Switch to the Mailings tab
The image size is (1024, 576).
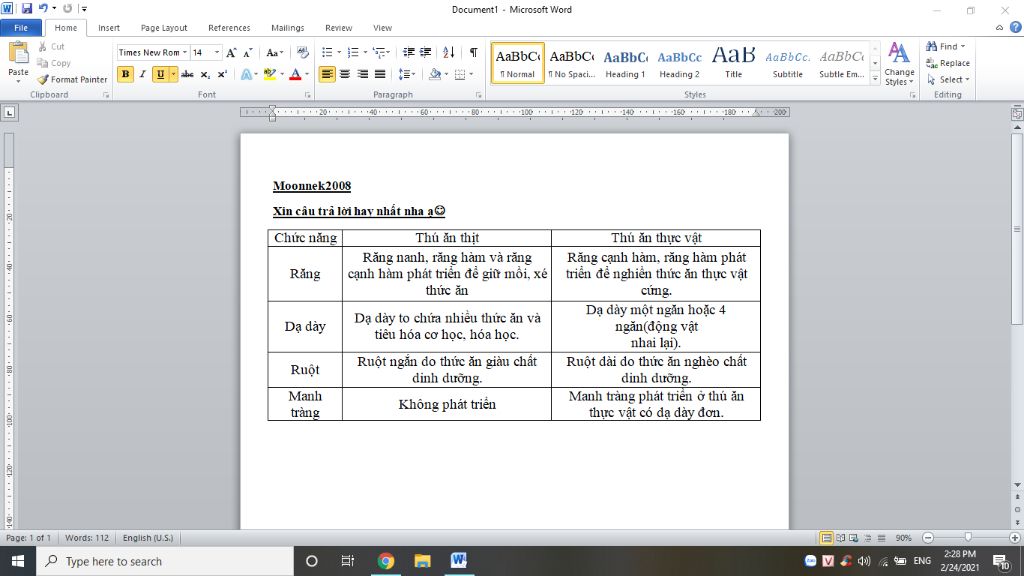coord(287,28)
